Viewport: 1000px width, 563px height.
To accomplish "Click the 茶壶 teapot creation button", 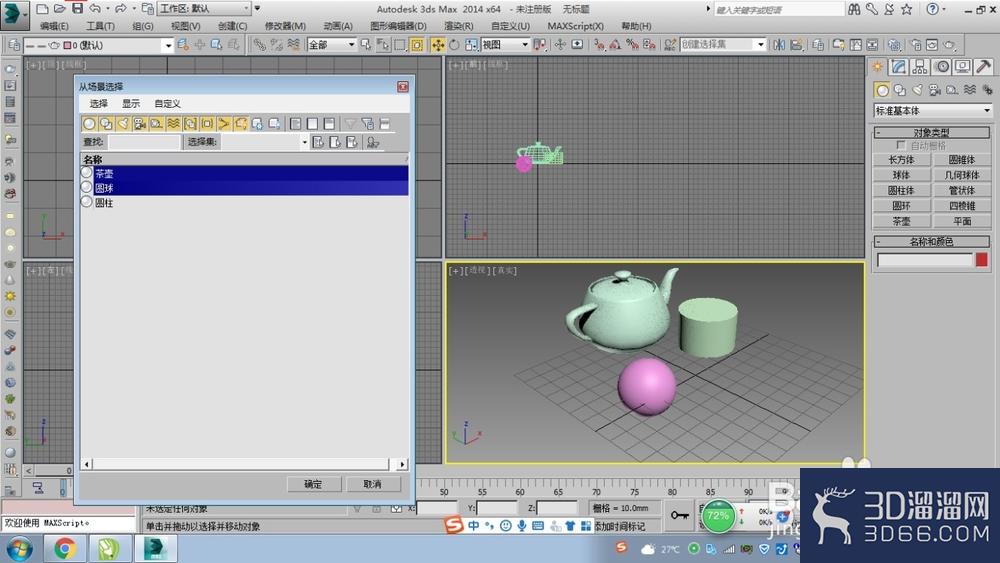I will (x=901, y=221).
